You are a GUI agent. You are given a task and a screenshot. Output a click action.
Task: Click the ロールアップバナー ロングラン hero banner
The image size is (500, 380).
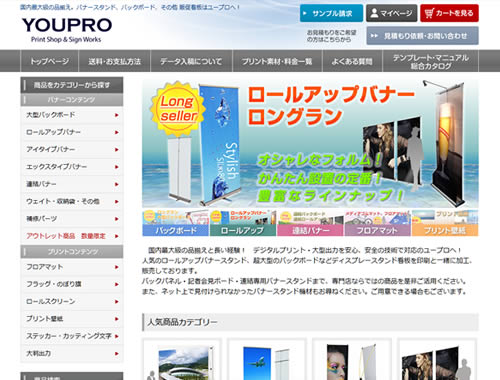(x=310, y=144)
